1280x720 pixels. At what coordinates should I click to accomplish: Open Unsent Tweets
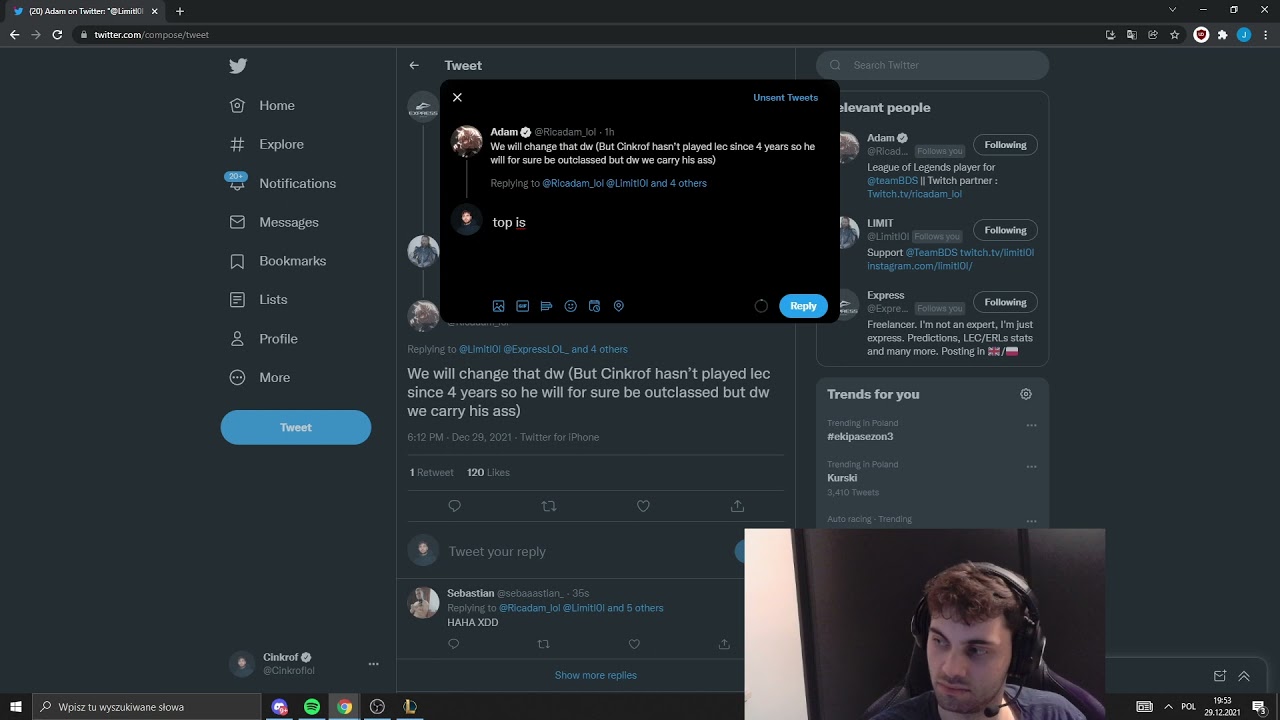coord(785,97)
